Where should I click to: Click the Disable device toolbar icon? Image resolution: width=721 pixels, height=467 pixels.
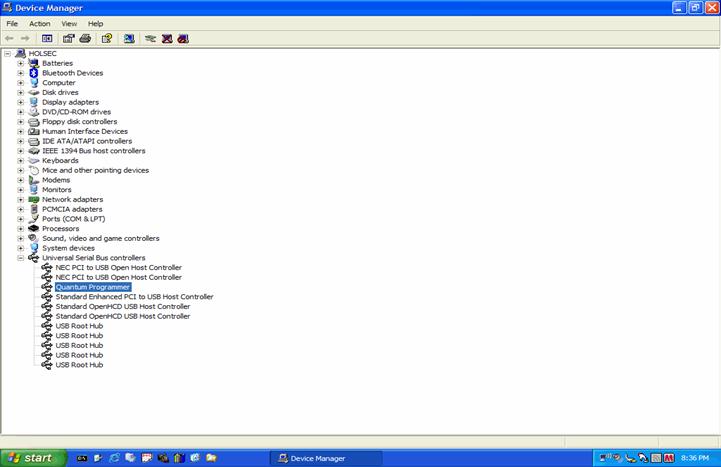[183, 39]
